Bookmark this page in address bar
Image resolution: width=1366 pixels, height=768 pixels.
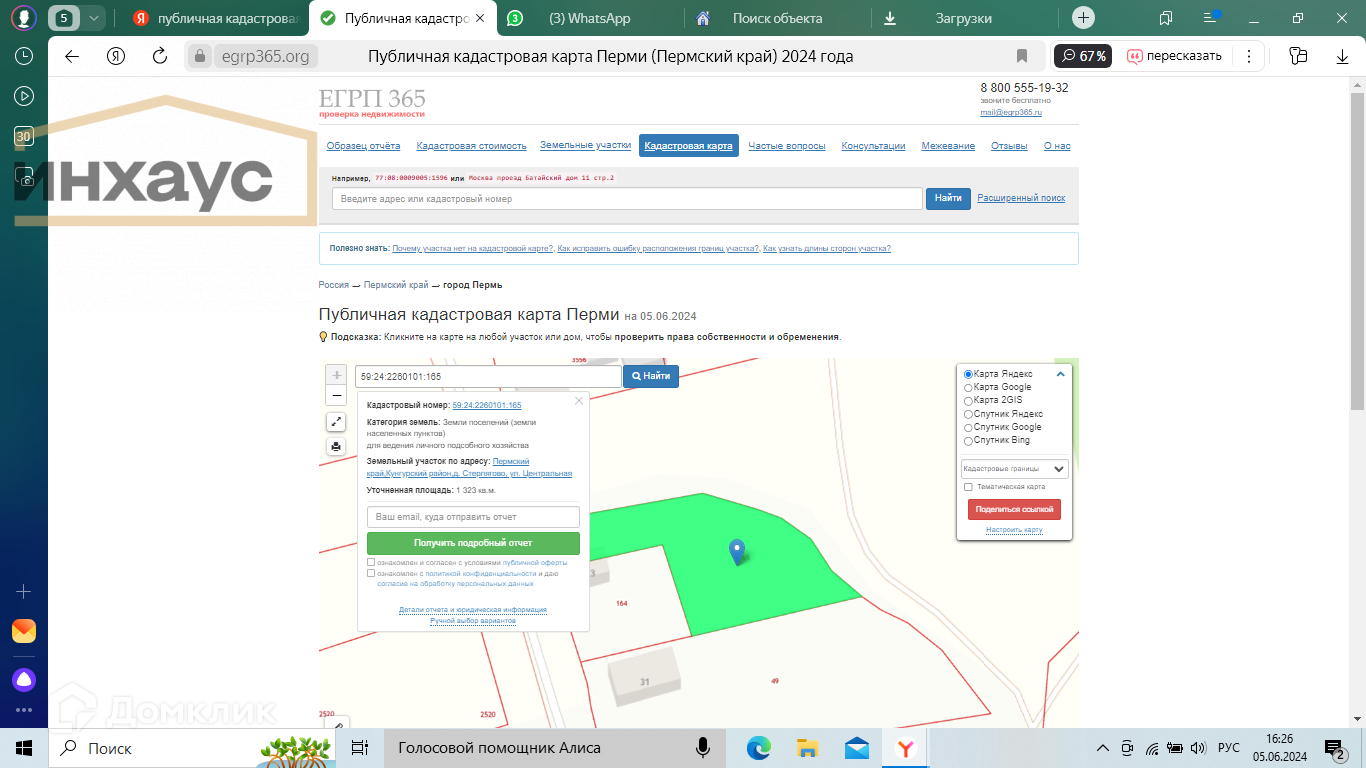tap(1021, 56)
